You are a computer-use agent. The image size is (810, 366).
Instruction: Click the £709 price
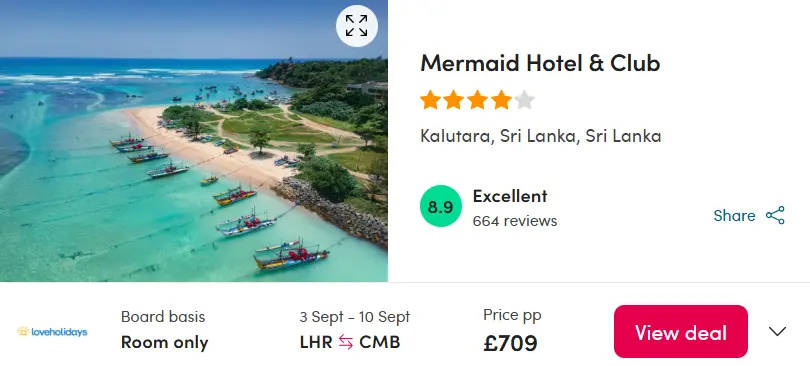[x=510, y=343]
